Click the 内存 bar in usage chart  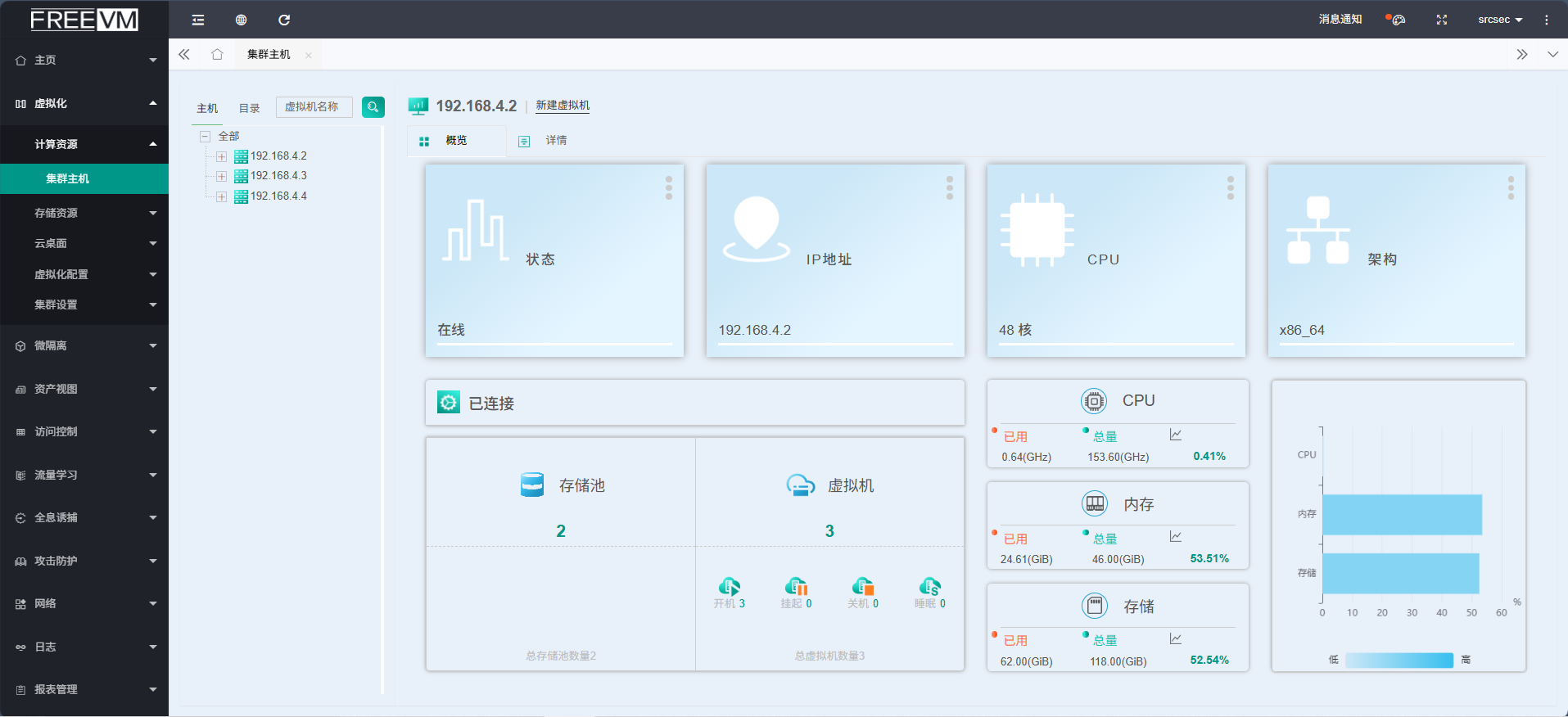[1401, 515]
